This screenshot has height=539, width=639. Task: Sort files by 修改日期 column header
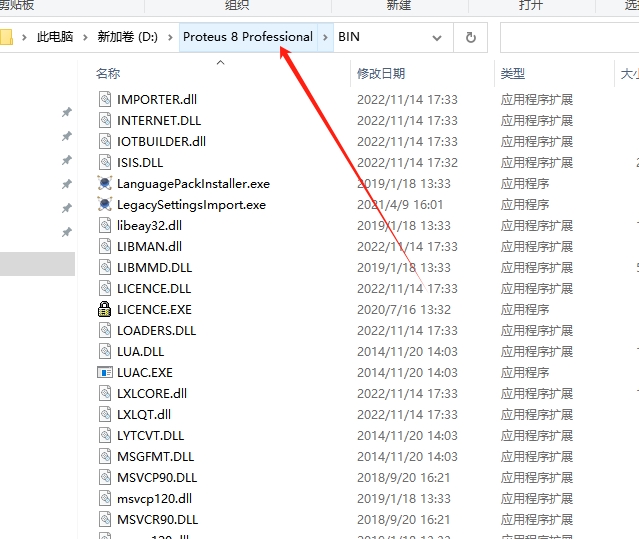[x=381, y=74]
